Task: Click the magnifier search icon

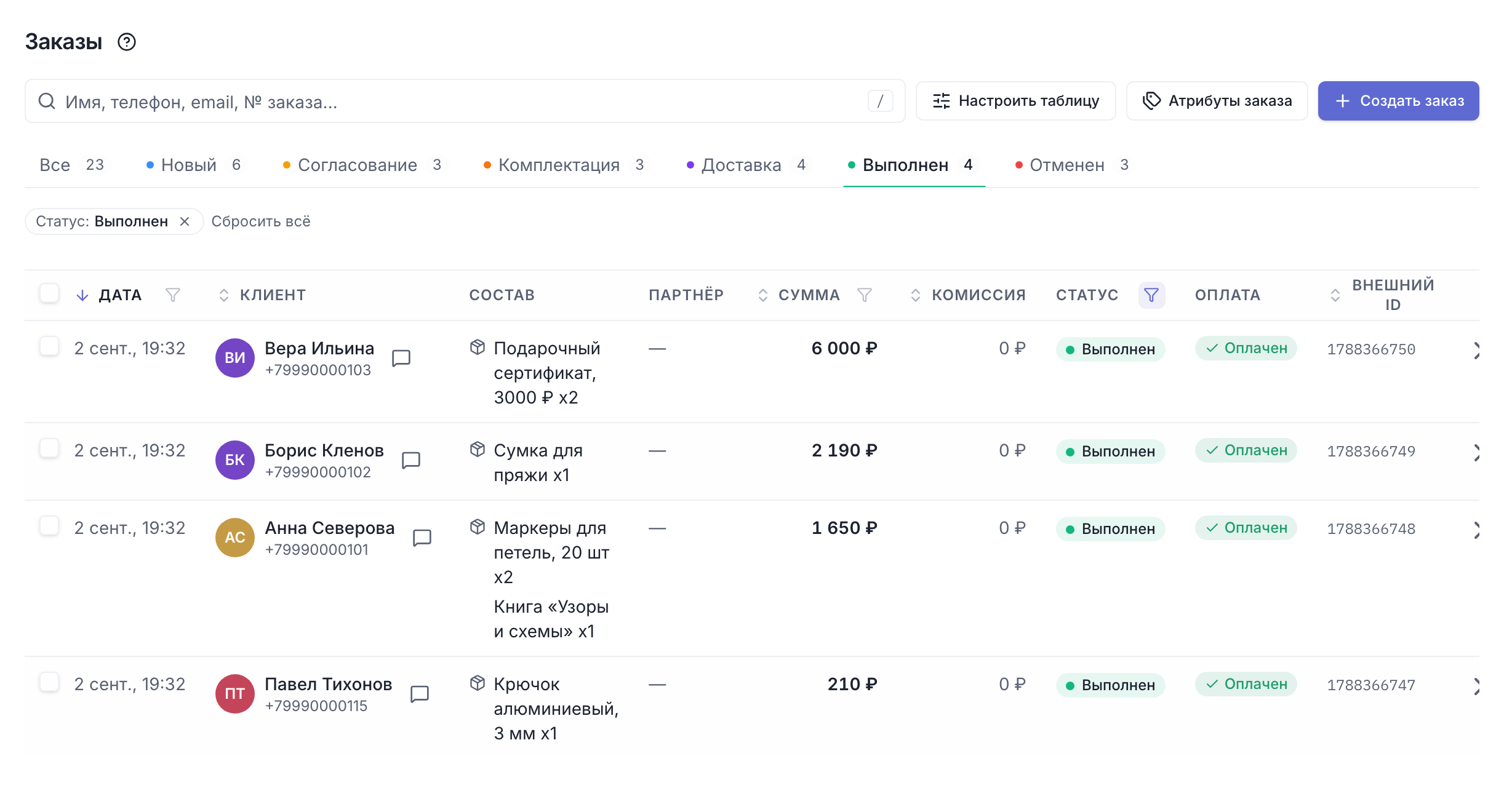Action: pyautogui.click(x=47, y=101)
